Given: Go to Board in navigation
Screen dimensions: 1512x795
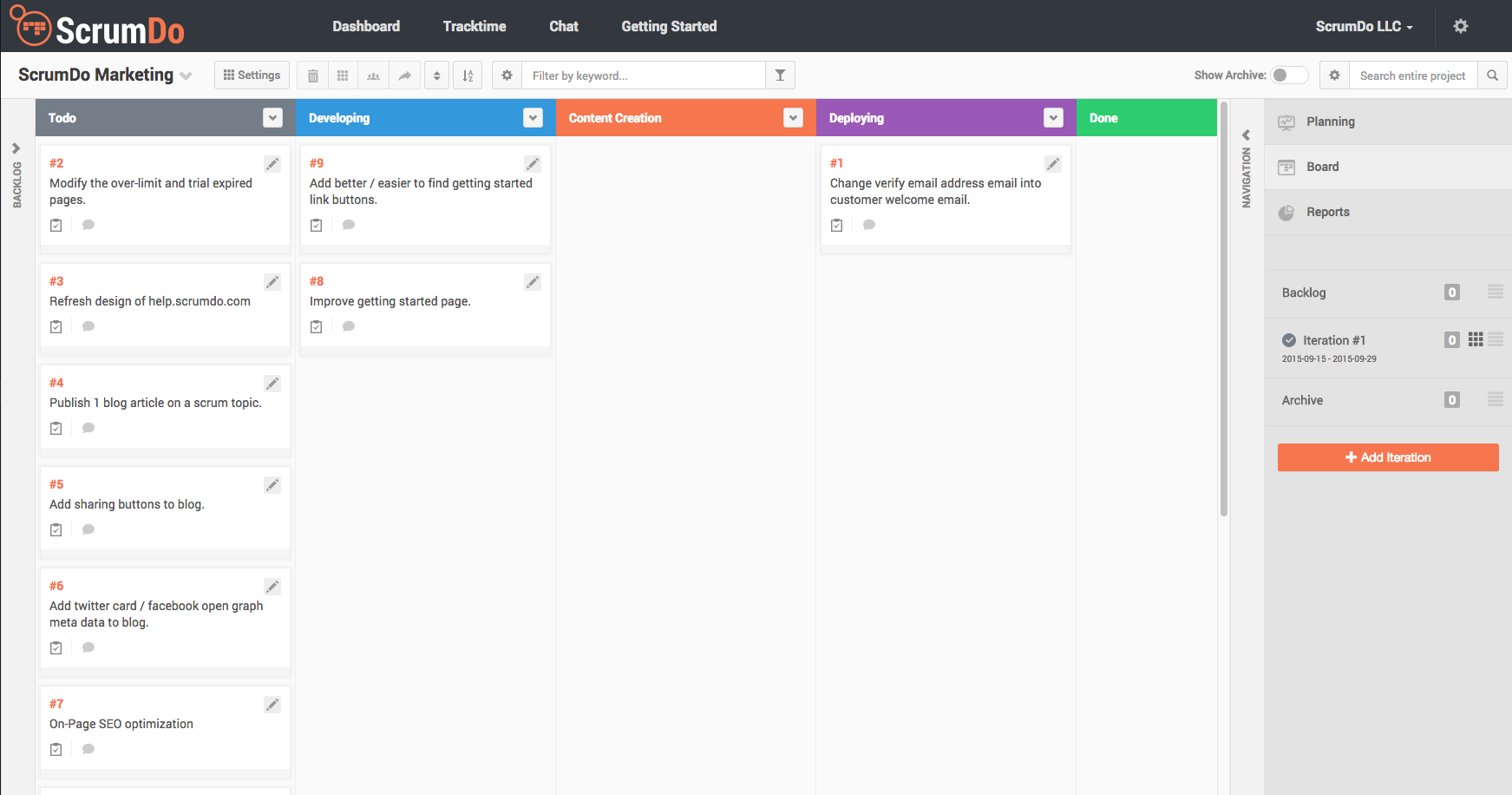Looking at the screenshot, I should 1388,167.
